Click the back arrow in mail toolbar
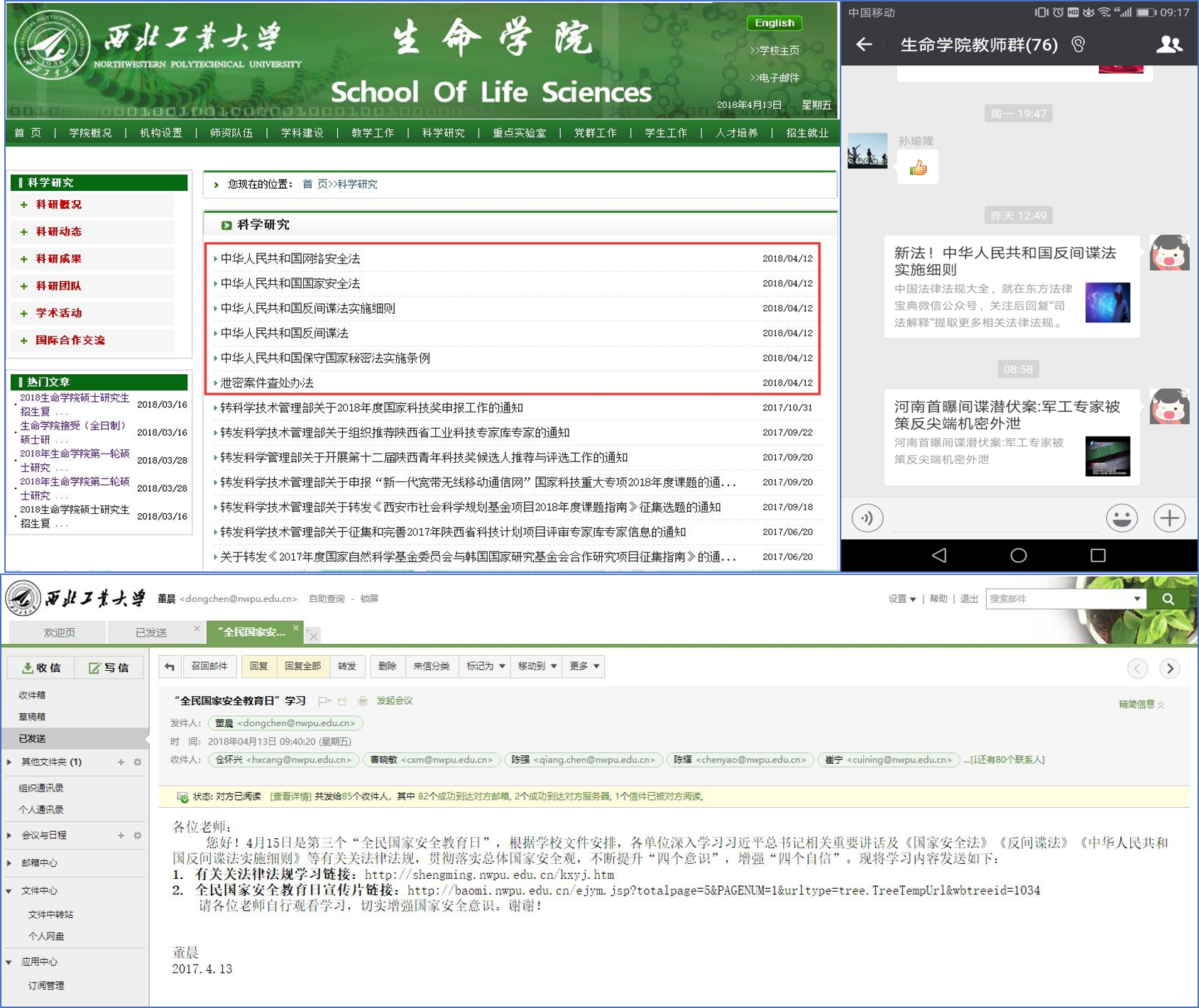This screenshot has width=1199, height=1008. [x=170, y=667]
